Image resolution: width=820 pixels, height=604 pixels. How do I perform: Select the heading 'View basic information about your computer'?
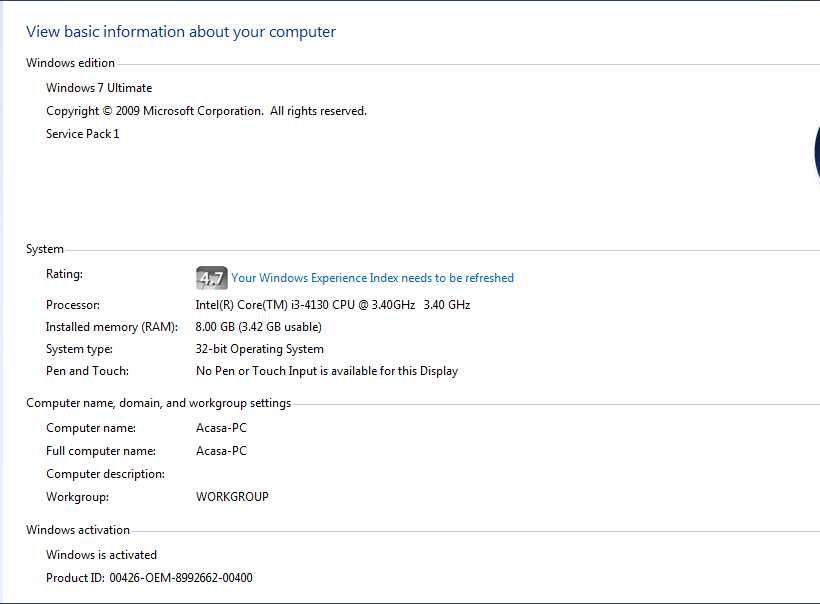coord(181,32)
